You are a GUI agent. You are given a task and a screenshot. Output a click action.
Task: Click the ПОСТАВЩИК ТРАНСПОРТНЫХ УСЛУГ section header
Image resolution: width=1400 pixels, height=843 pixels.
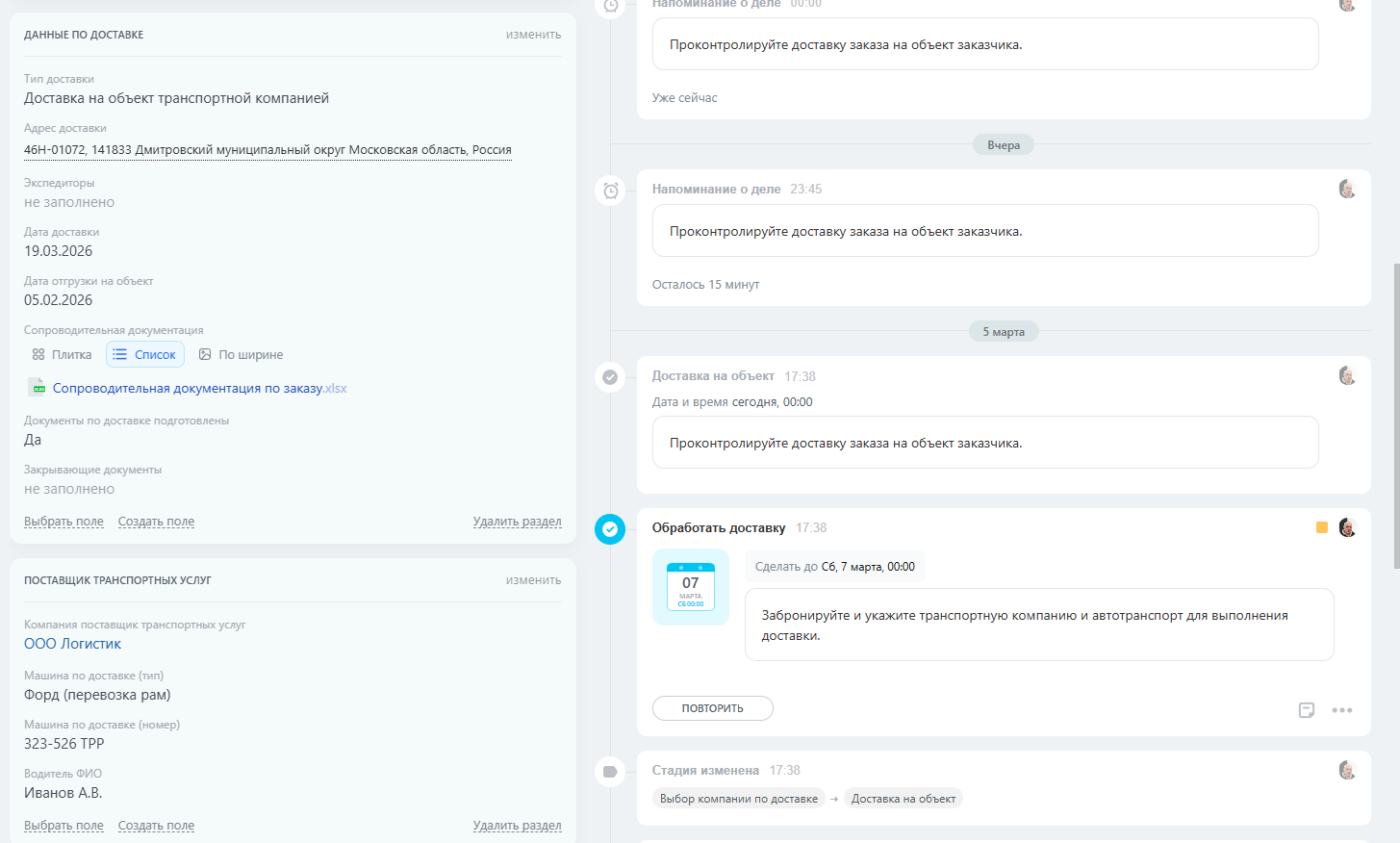117,580
